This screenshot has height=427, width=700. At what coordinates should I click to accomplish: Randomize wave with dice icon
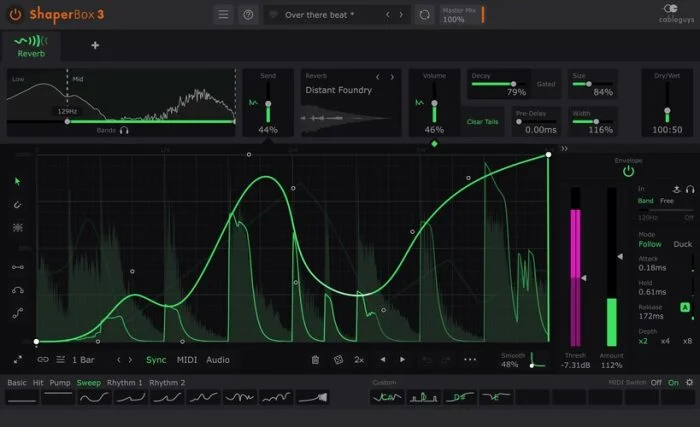(338, 360)
